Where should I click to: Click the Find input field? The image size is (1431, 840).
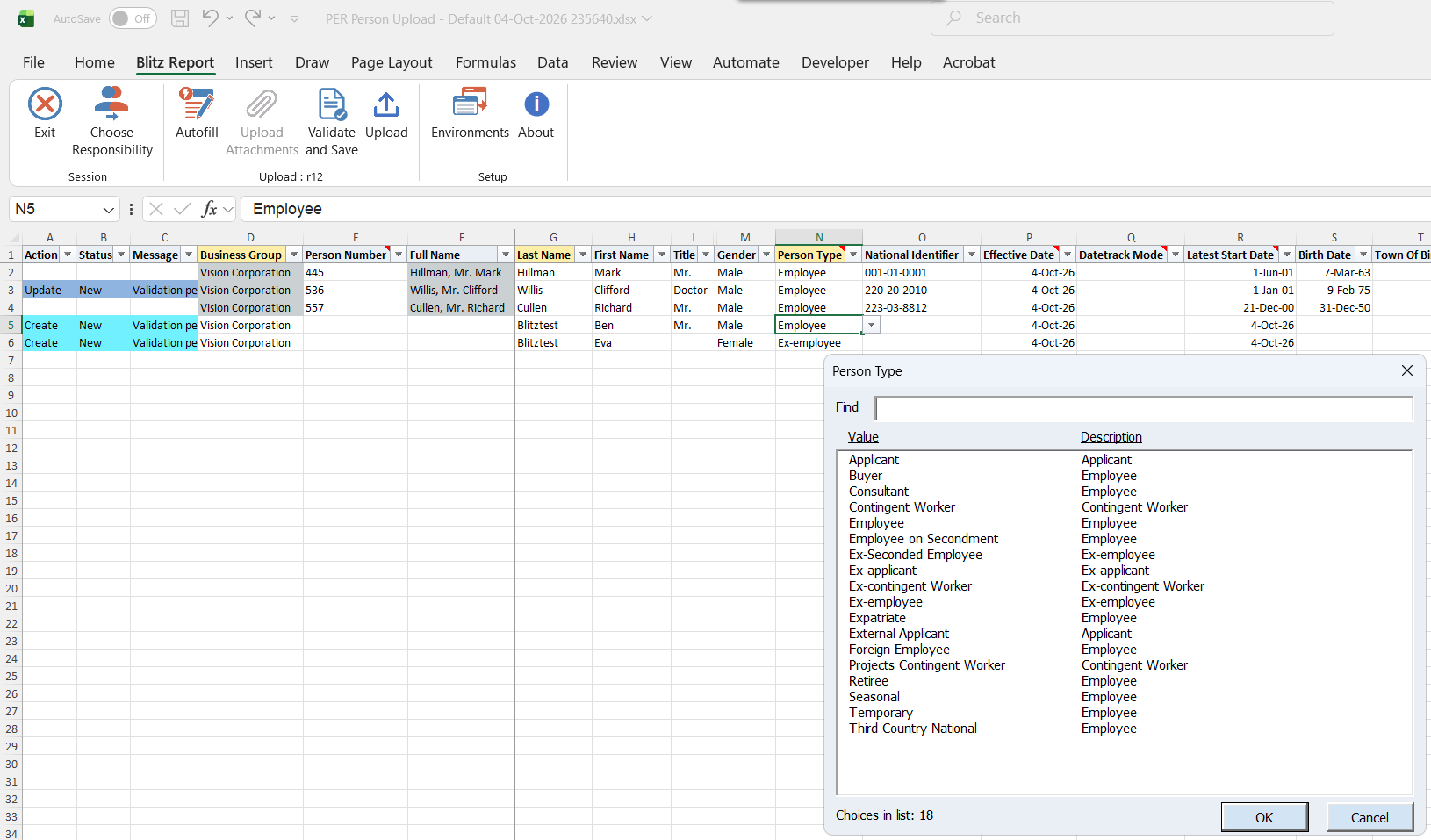pos(1144,407)
